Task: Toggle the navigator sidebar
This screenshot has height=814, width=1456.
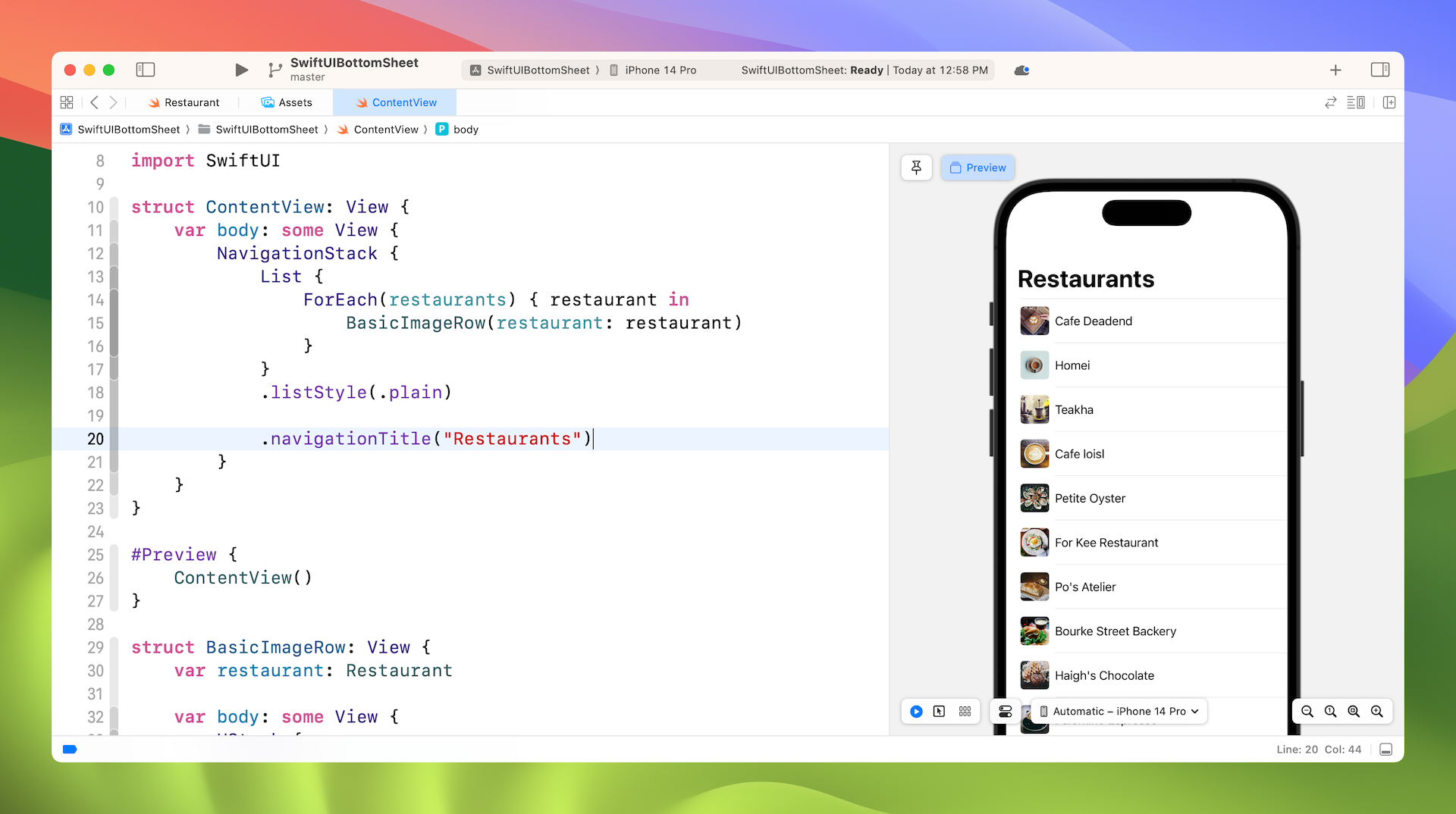Action: (x=145, y=70)
